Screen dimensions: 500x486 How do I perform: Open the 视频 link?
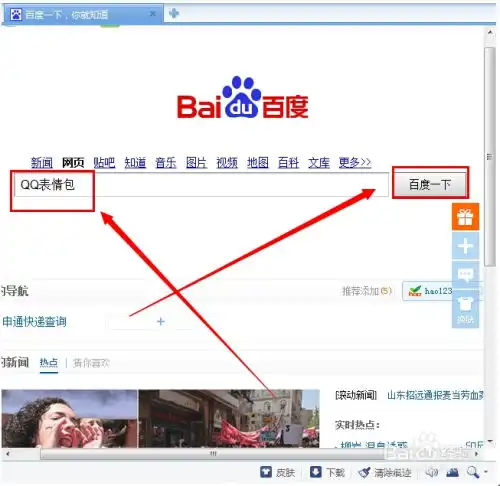227,163
